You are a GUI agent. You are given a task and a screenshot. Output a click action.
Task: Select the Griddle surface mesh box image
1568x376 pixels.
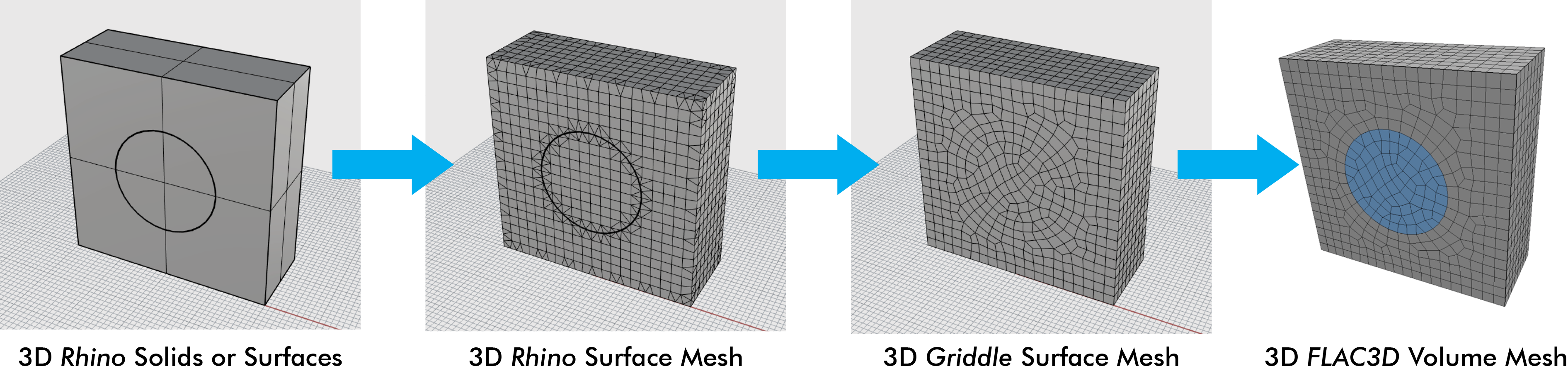(x=1031, y=166)
